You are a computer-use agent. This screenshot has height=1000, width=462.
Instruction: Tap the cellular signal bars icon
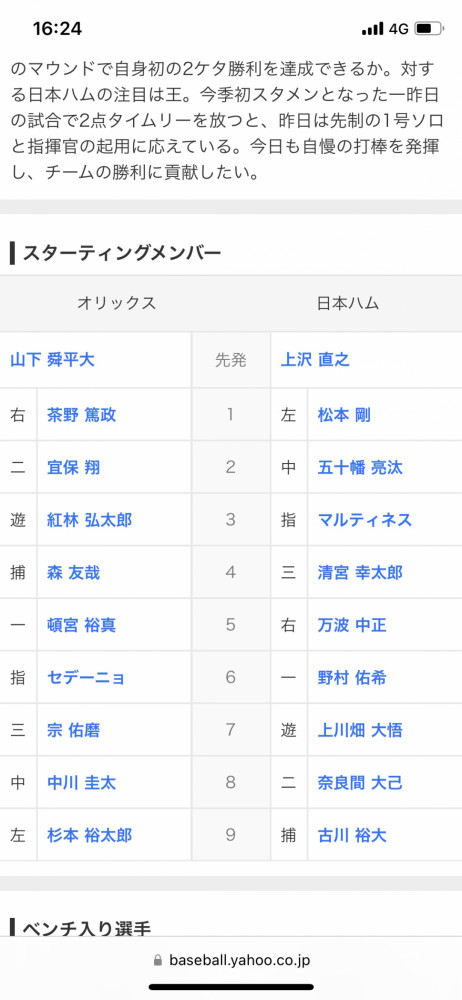372,29
